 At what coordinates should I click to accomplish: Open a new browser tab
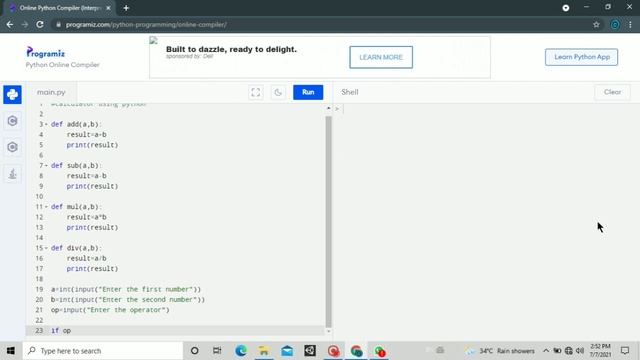[126, 8]
